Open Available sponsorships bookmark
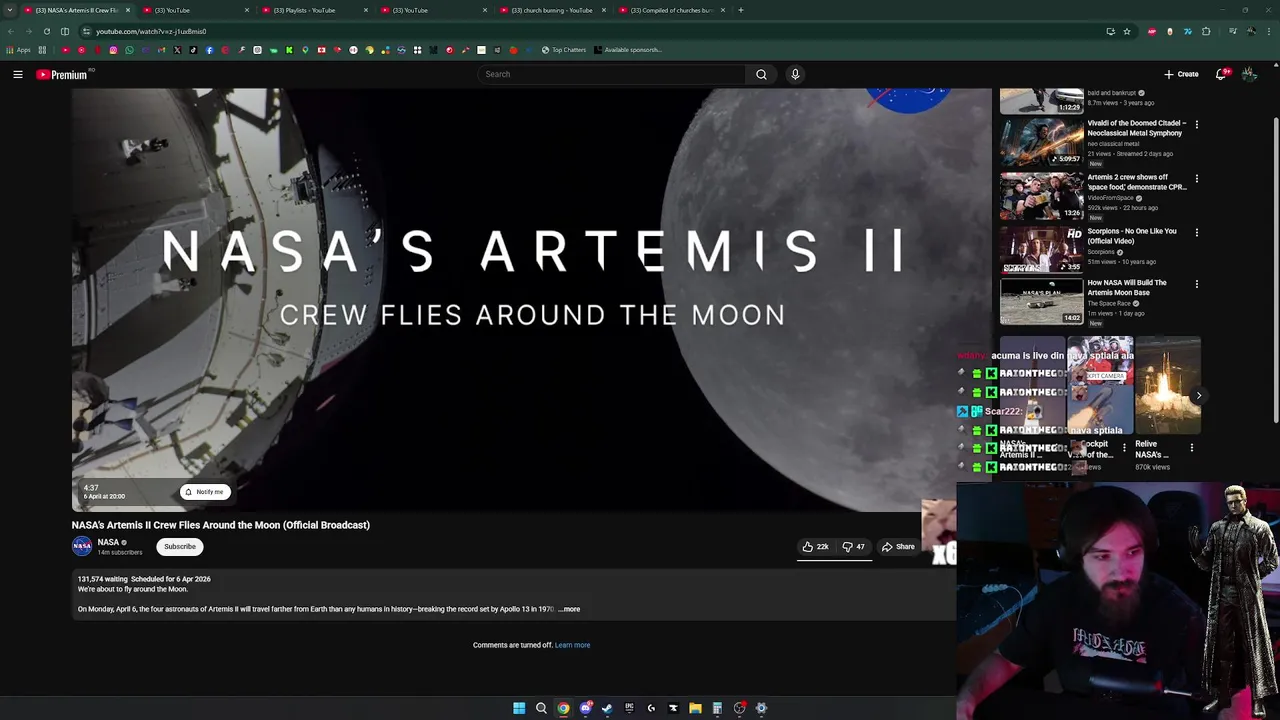The image size is (1280, 720). click(627, 50)
